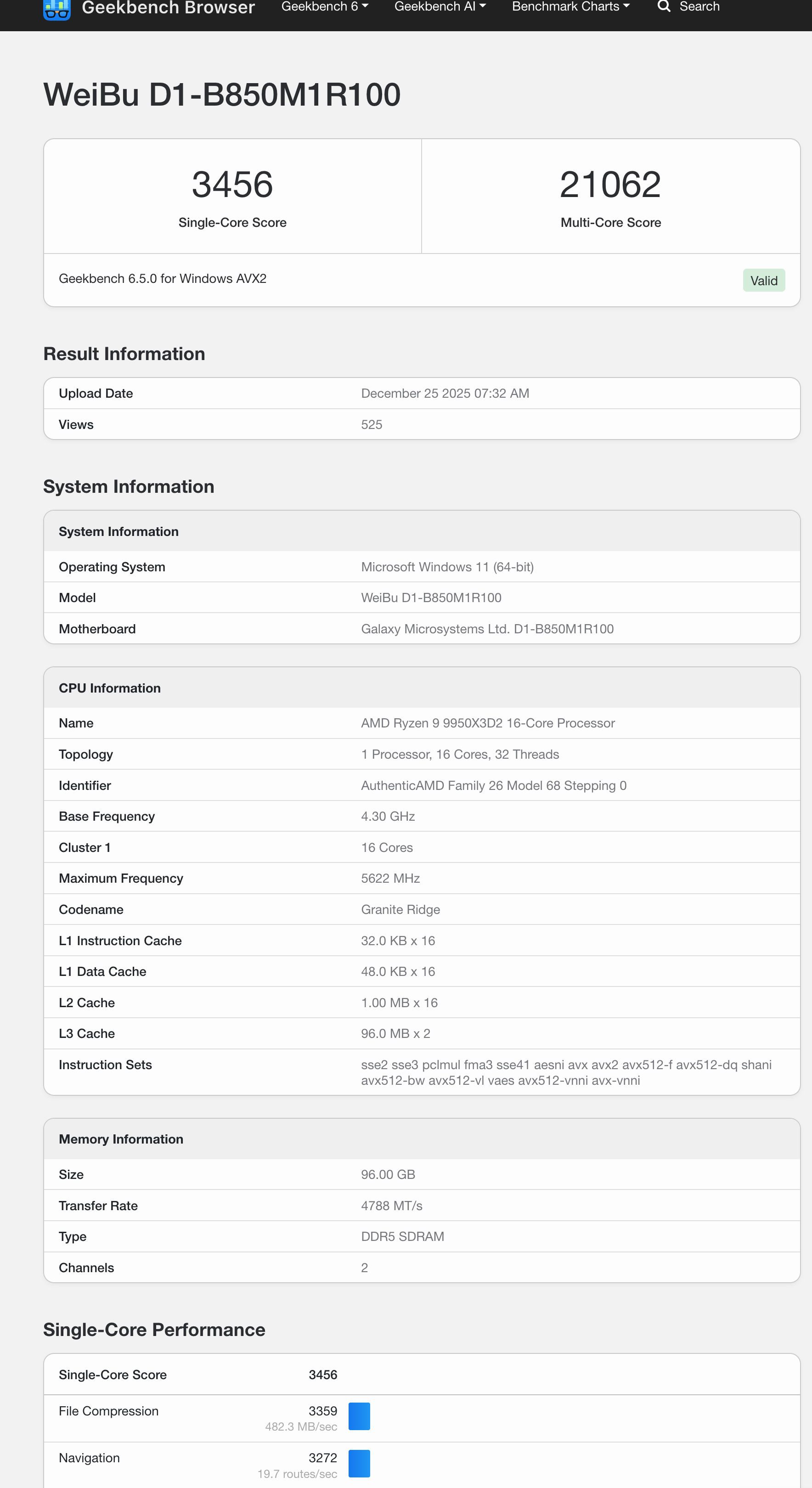Click the 21062 multi-core score

point(610,184)
